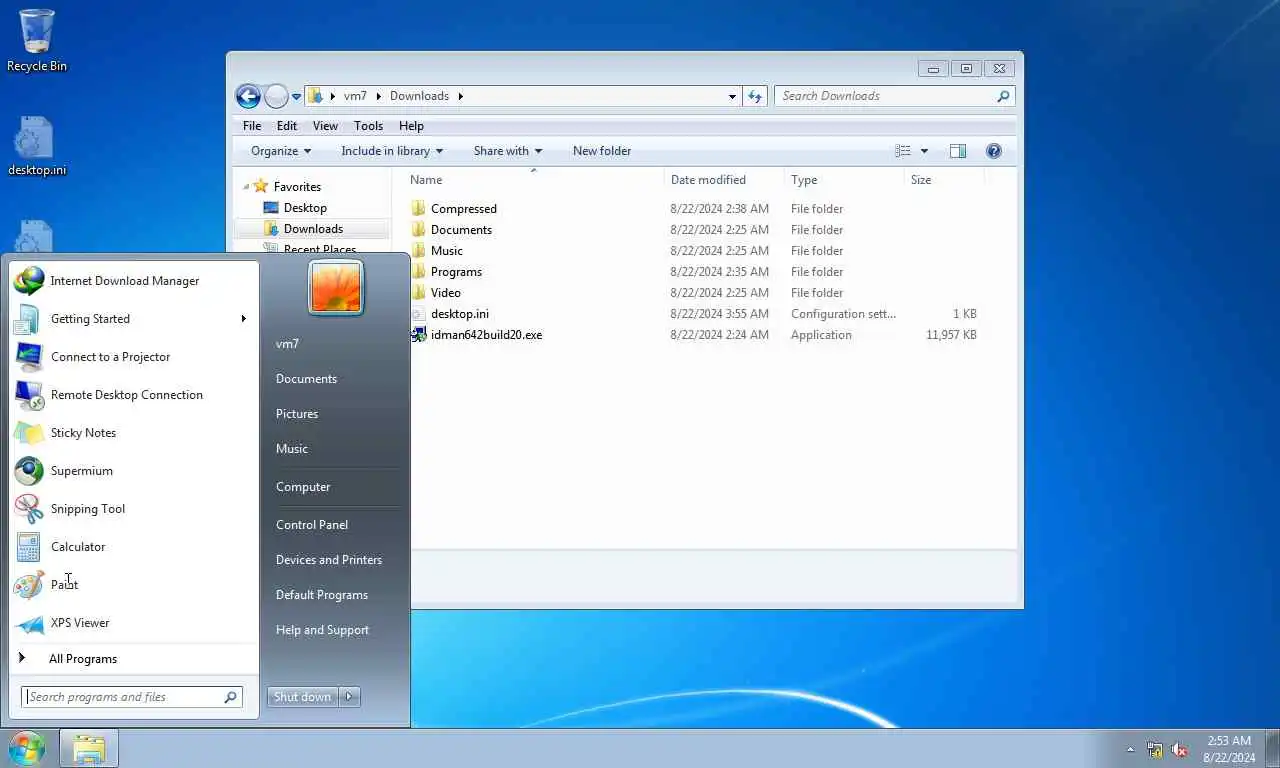This screenshot has height=768, width=1280.
Task: Select the Documents folder in file list
Action: click(x=461, y=230)
